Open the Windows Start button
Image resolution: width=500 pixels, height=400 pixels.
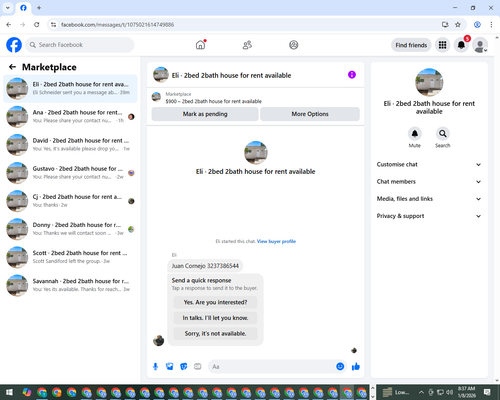pyautogui.click(x=9, y=392)
